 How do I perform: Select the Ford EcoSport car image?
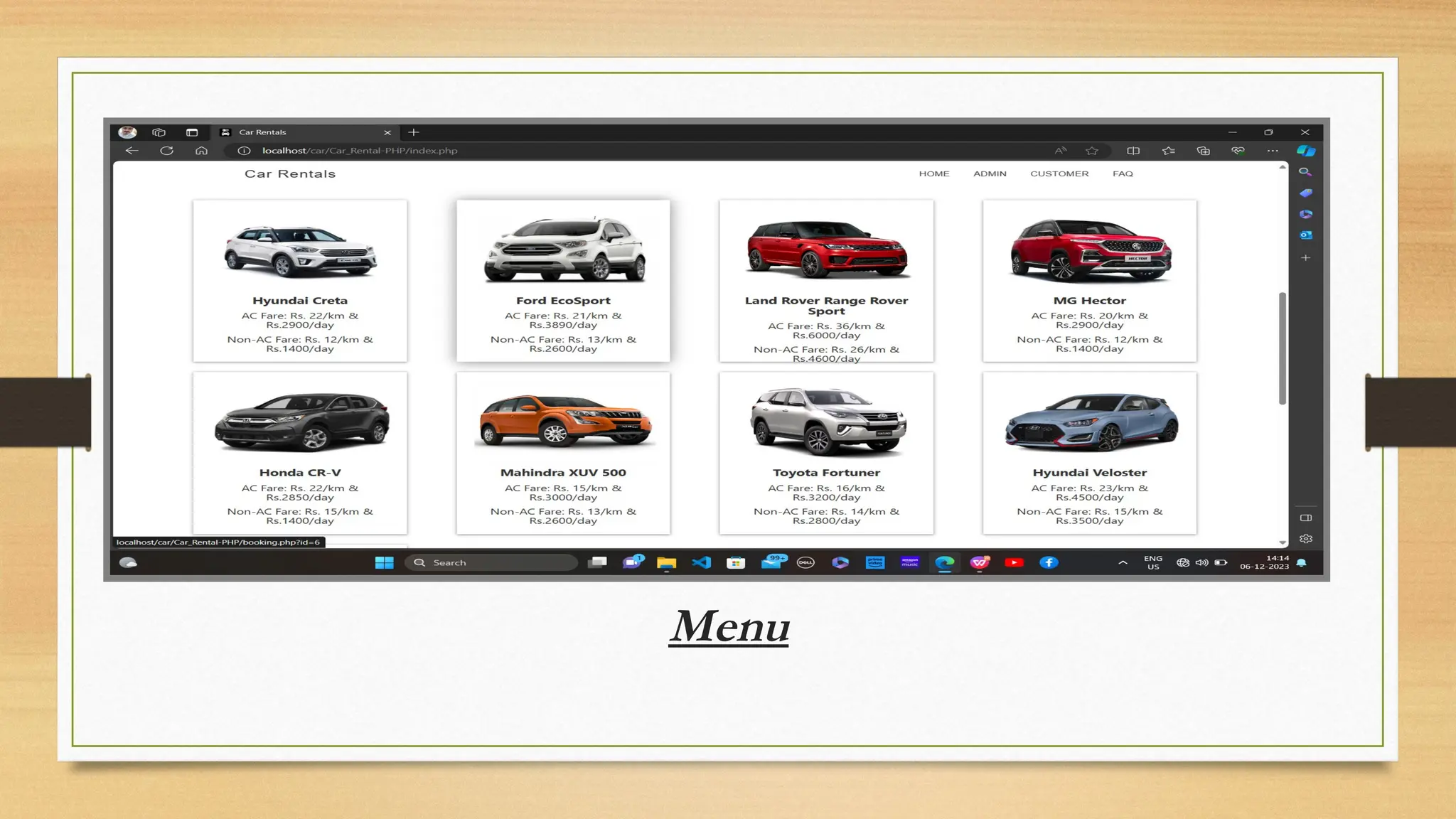pyautogui.click(x=564, y=250)
